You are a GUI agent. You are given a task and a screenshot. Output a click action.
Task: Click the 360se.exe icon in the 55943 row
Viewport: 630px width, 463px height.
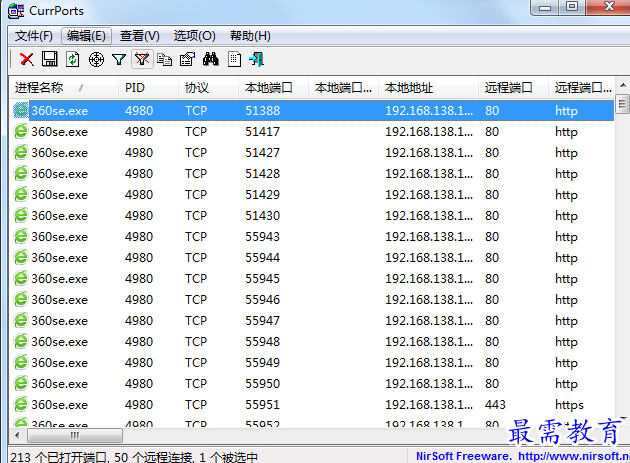coord(21,236)
